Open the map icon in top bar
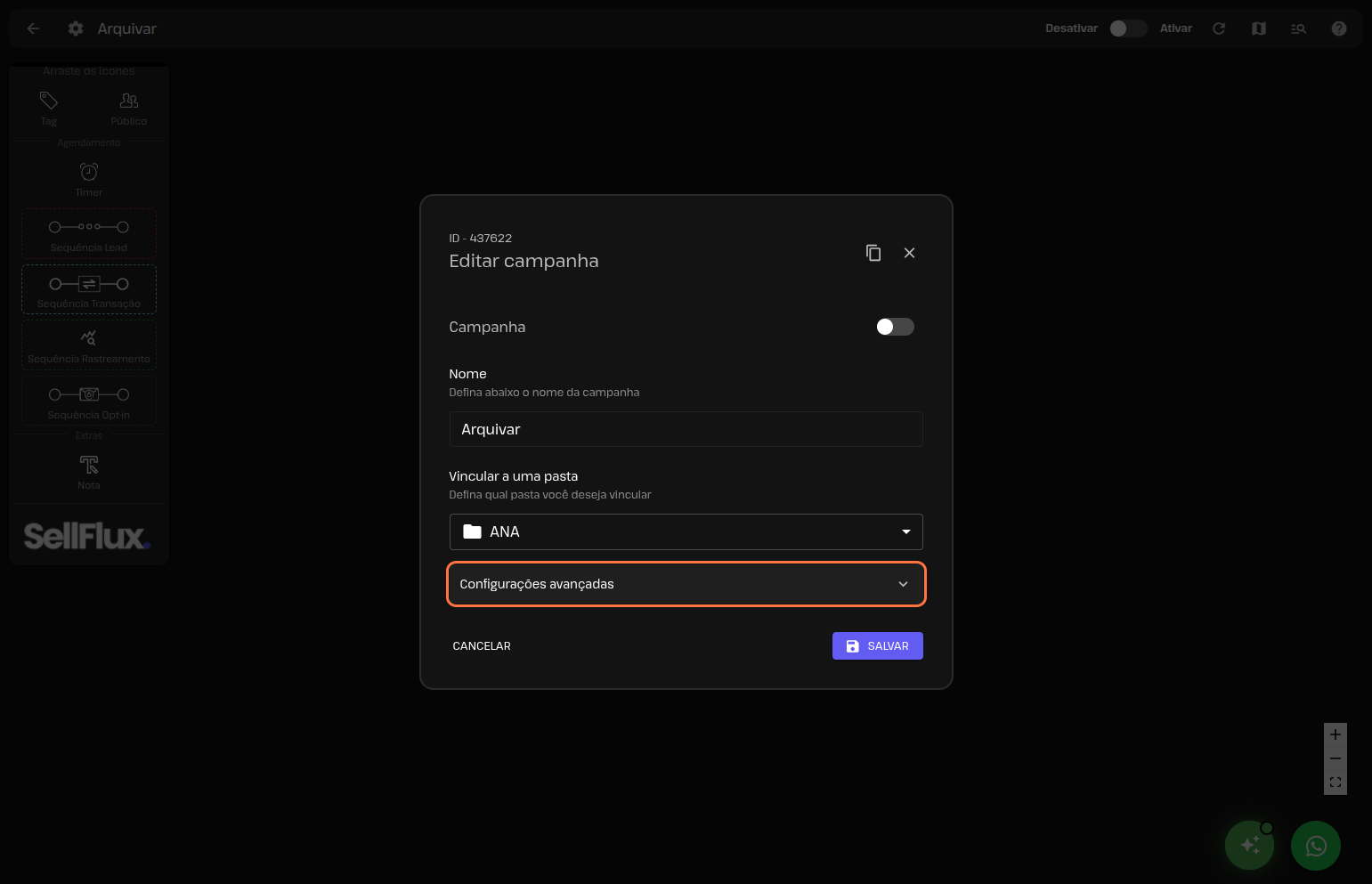This screenshot has height=884, width=1372. 1259,28
